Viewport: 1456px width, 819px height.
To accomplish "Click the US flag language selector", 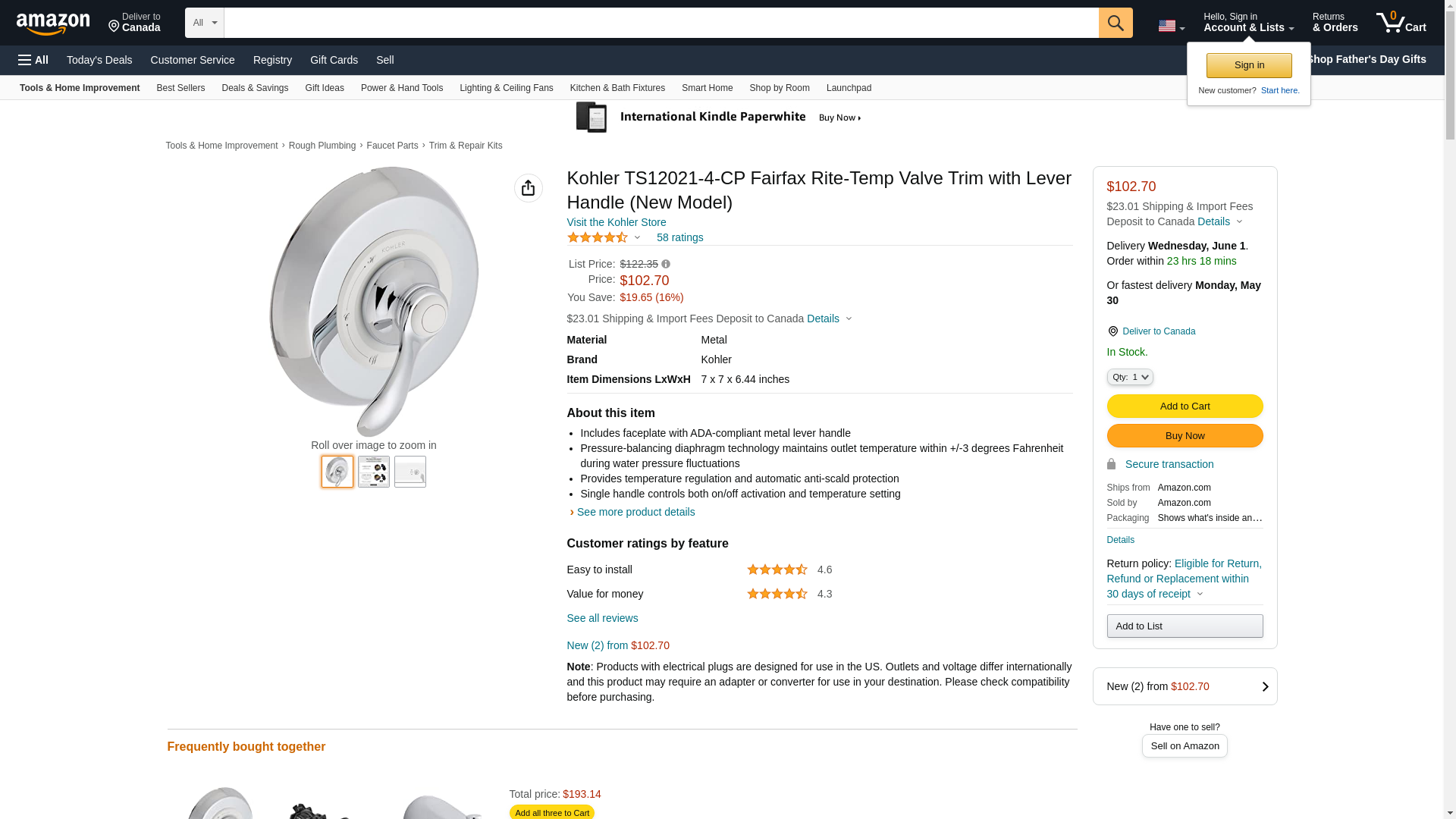I will (1171, 26).
